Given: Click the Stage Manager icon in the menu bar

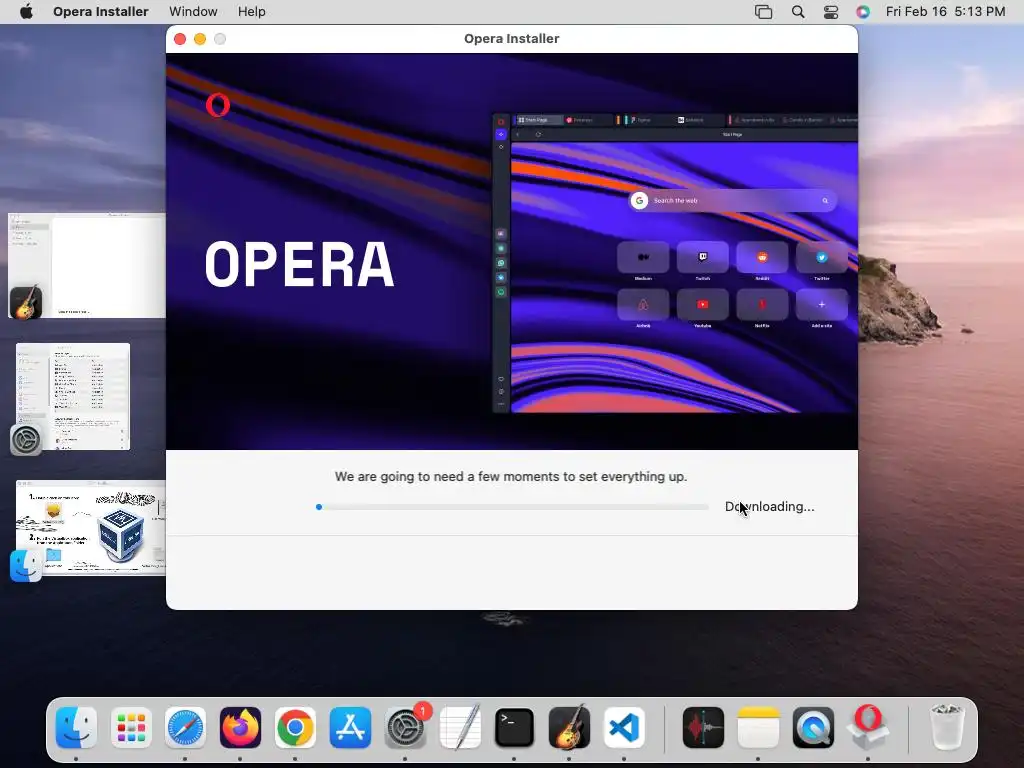Looking at the screenshot, I should [x=763, y=12].
